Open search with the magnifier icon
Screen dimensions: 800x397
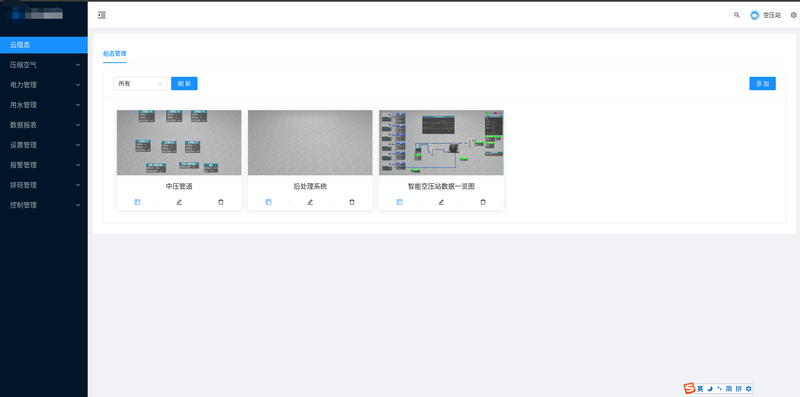coord(737,15)
